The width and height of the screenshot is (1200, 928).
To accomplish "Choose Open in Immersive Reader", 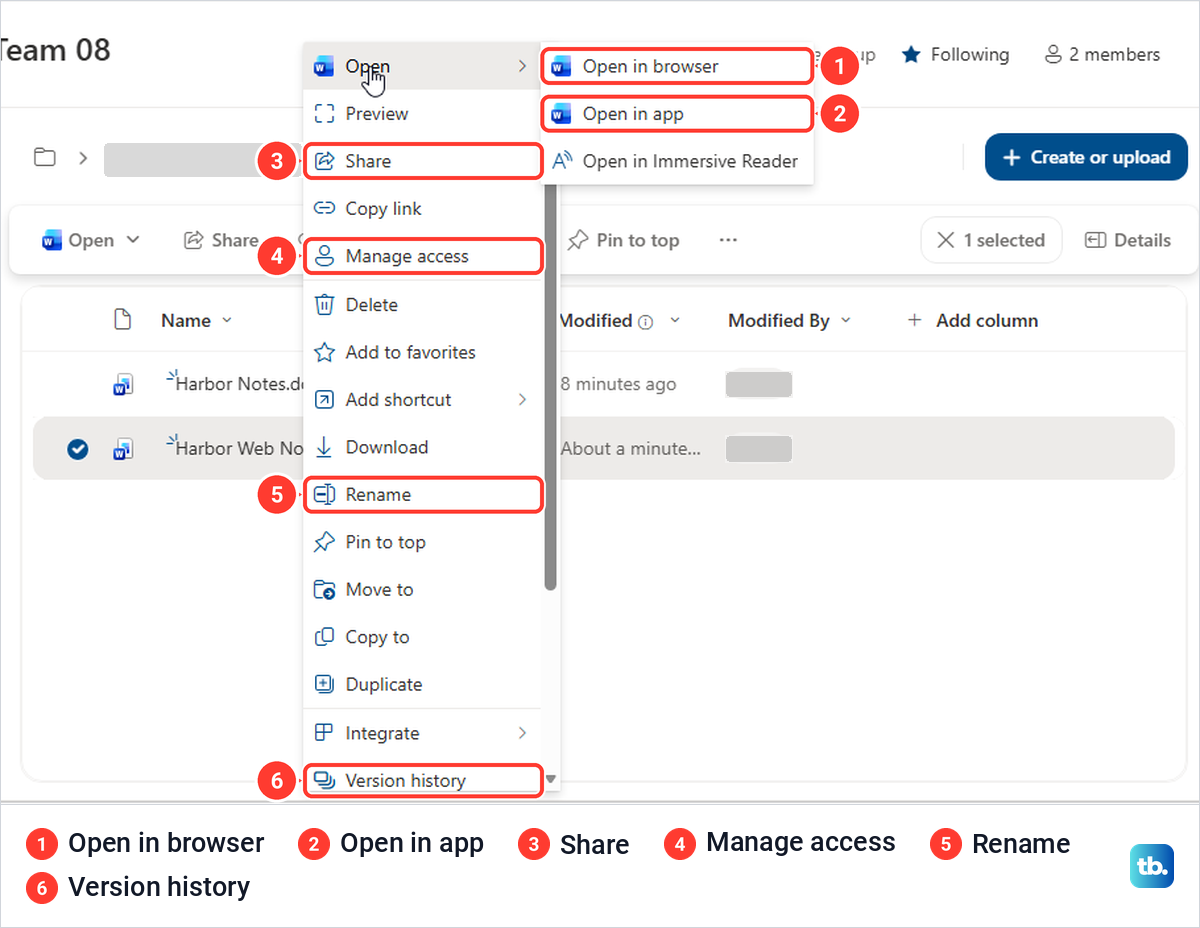I will tap(676, 161).
